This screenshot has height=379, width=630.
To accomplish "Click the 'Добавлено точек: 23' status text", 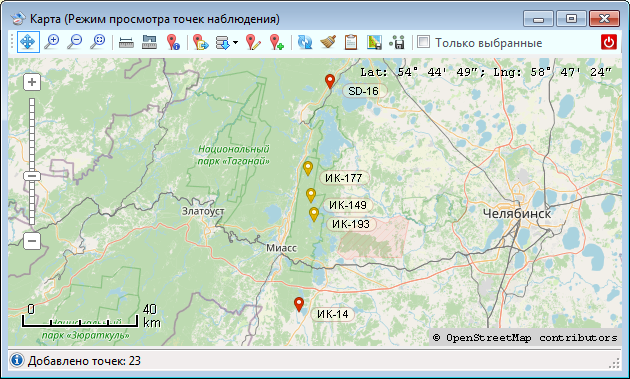I will (84, 361).
